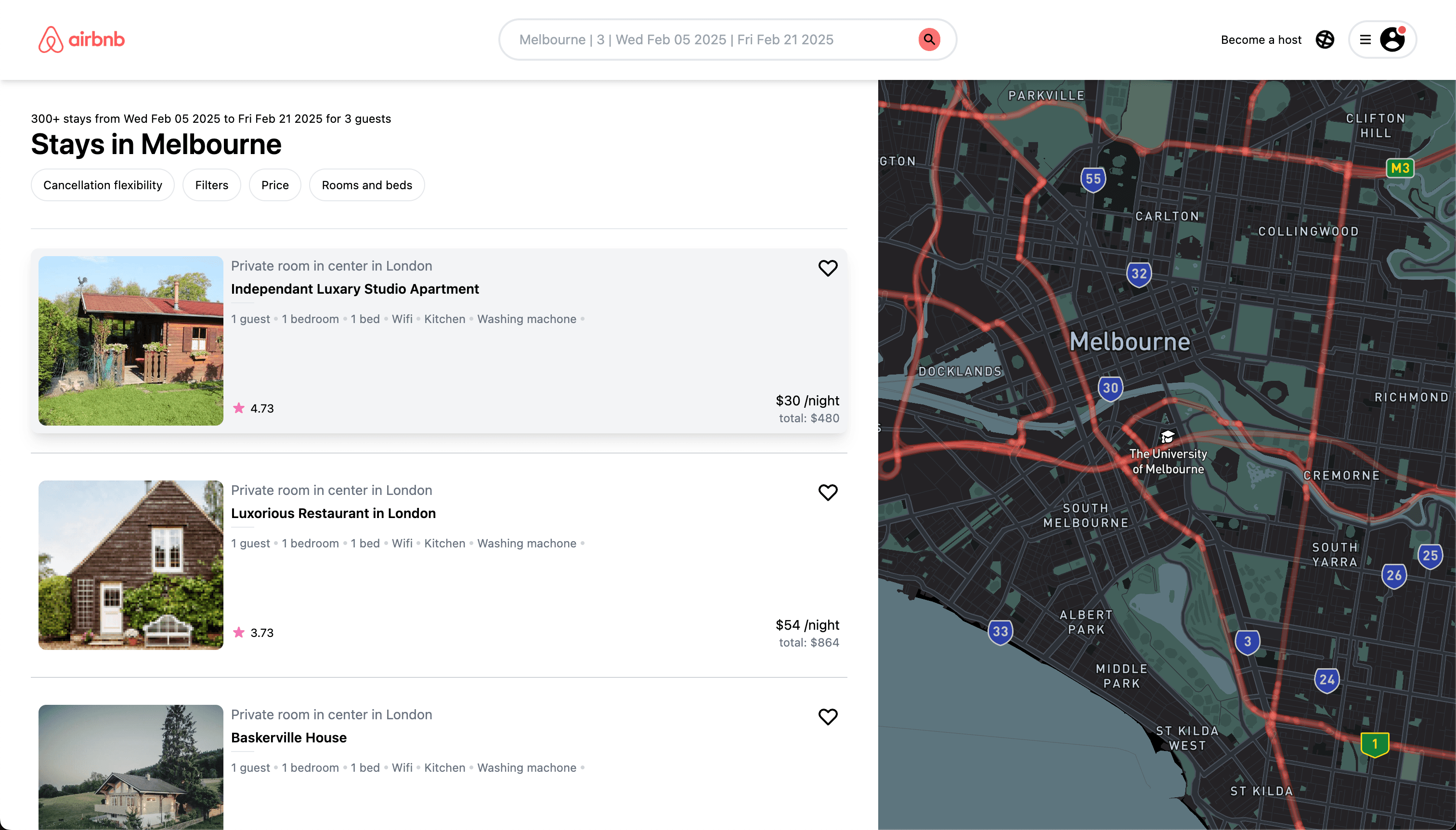Click the M3 motorway marker on map

tap(1399, 168)
